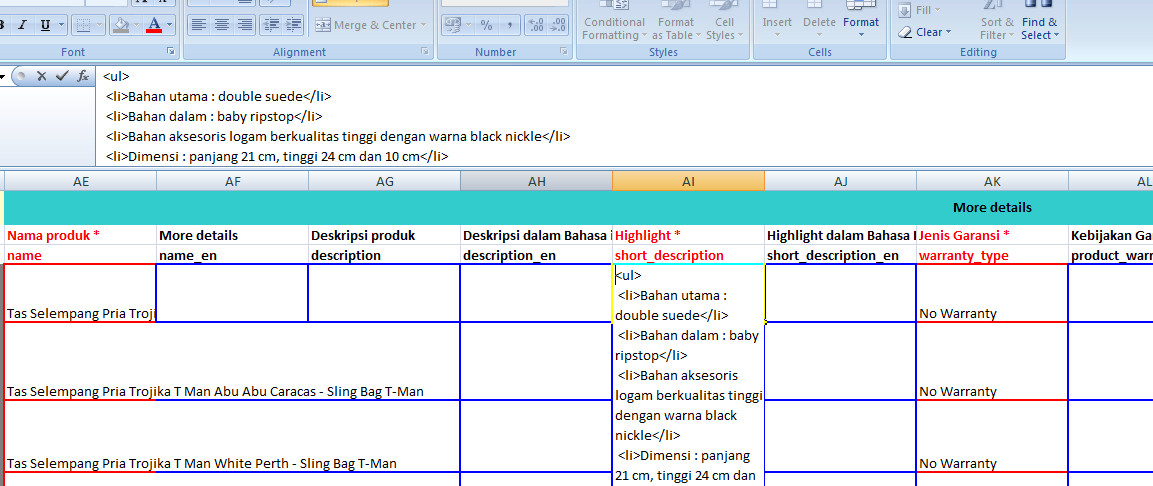Apply percent style
The width and height of the screenshot is (1153, 486).
coord(486,26)
